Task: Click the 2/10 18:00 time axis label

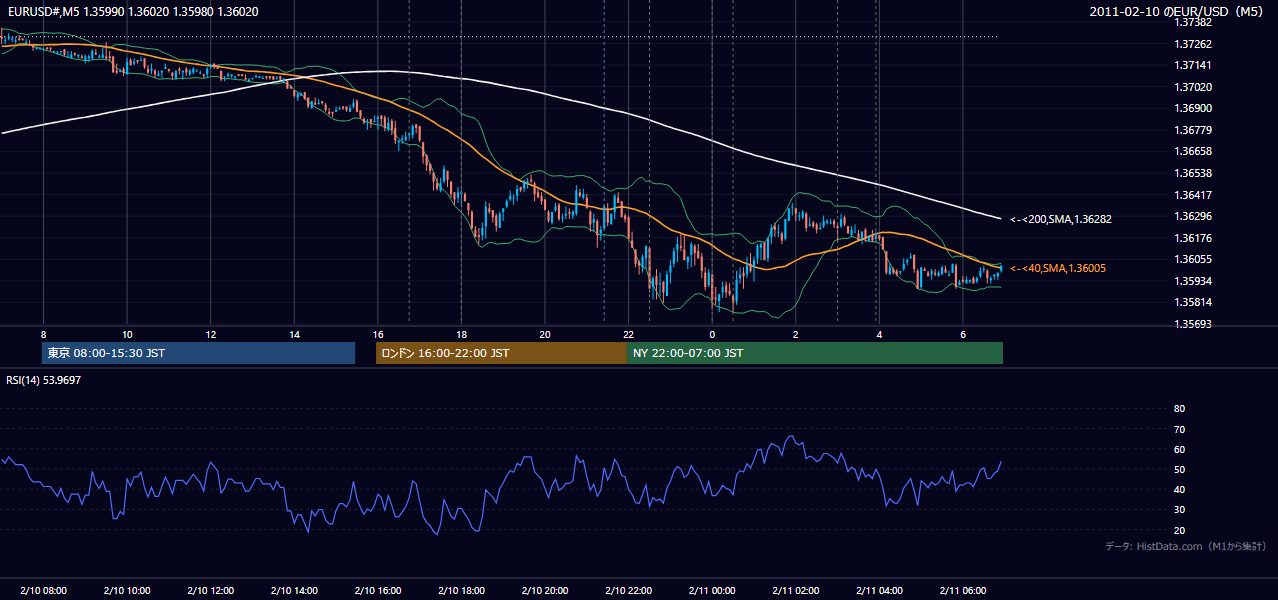Action: pos(461,590)
